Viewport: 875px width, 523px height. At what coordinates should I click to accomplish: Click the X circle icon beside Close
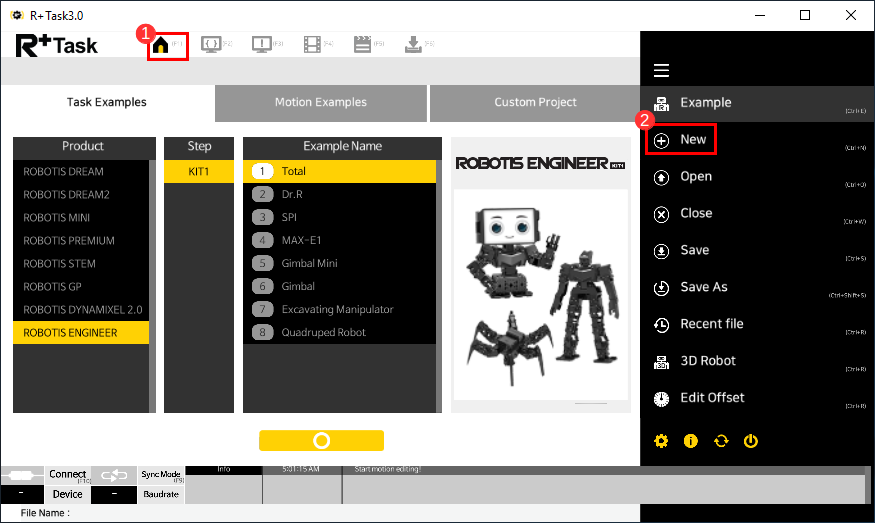(661, 214)
